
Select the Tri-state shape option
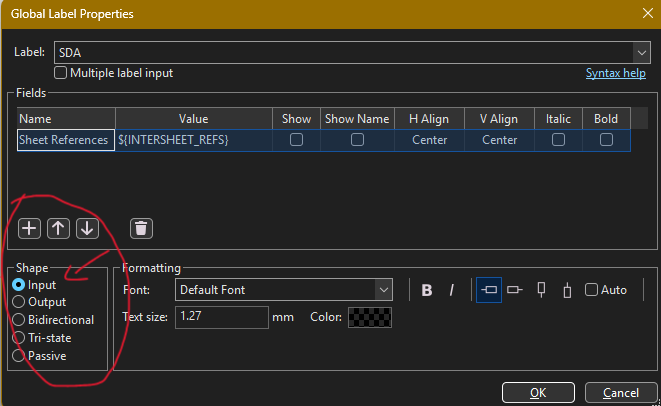tap(19, 338)
